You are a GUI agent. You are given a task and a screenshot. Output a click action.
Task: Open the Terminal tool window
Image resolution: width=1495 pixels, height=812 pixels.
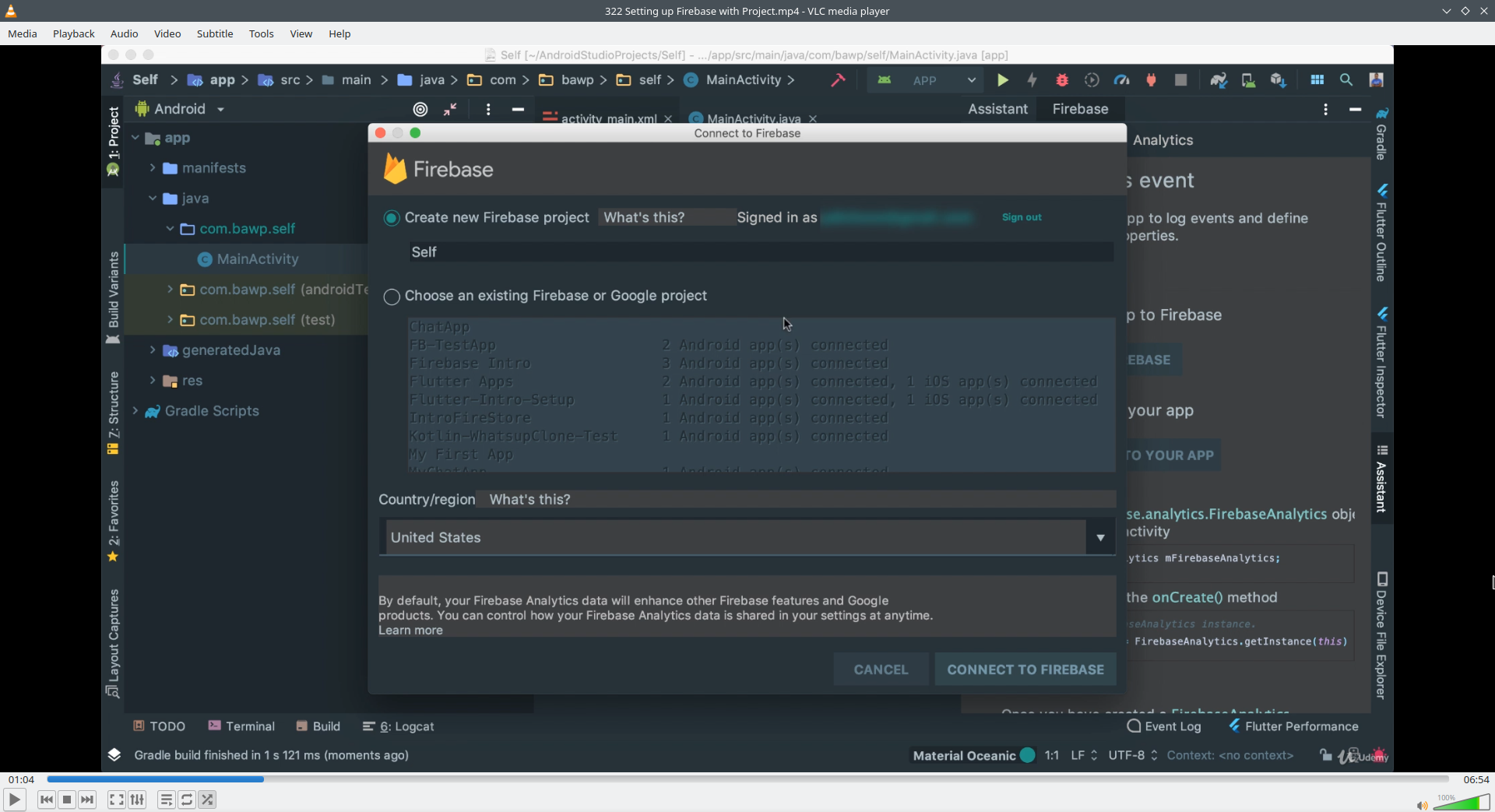coord(241,726)
